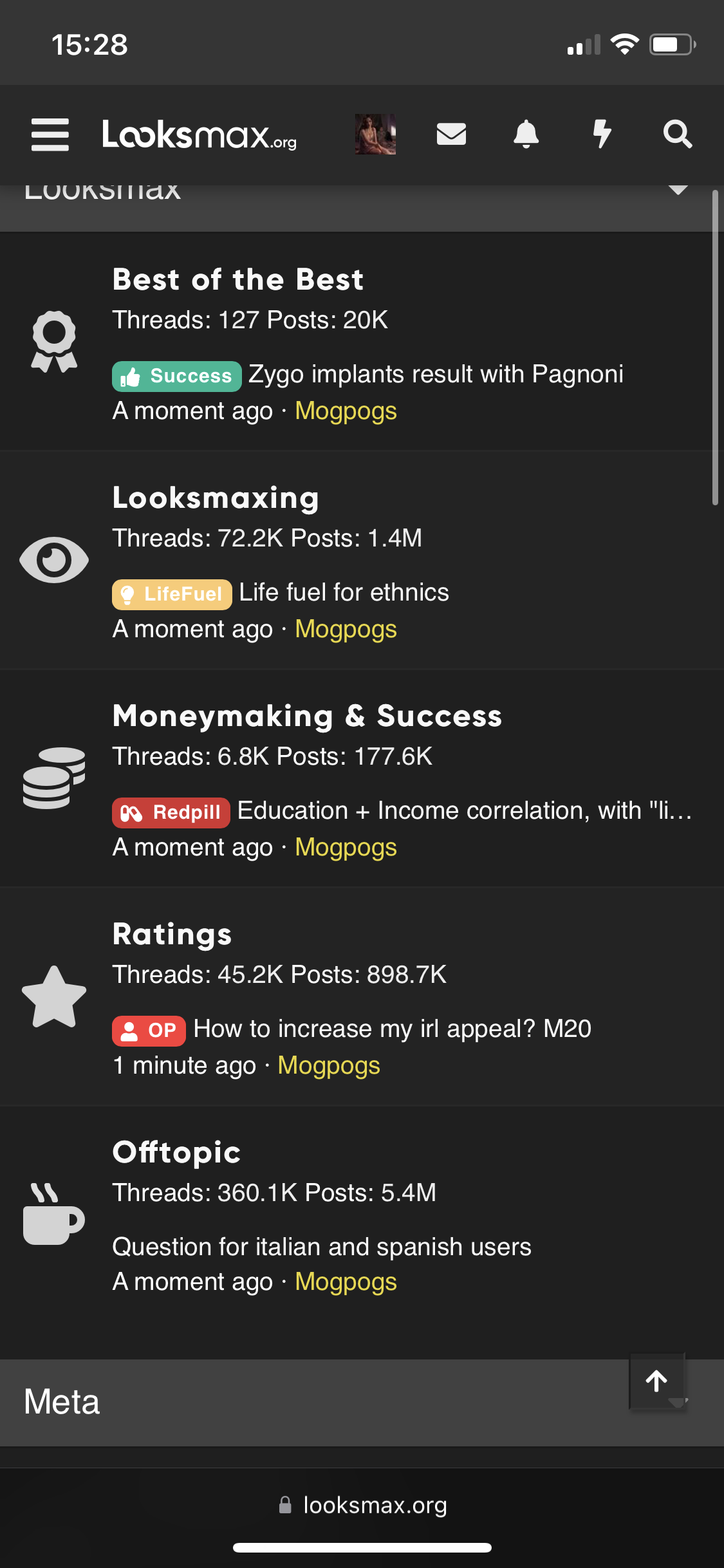This screenshot has width=724, height=1568.
Task: Expand the Meta category header
Action: pos(362,1402)
